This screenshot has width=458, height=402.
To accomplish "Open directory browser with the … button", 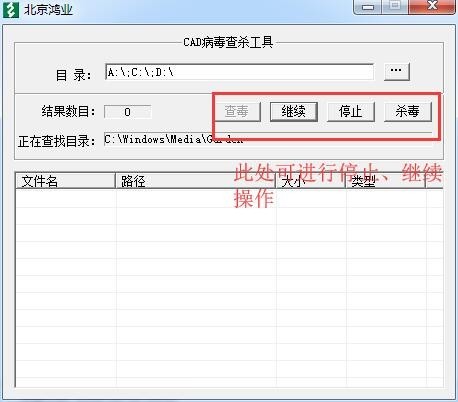I will tap(396, 71).
